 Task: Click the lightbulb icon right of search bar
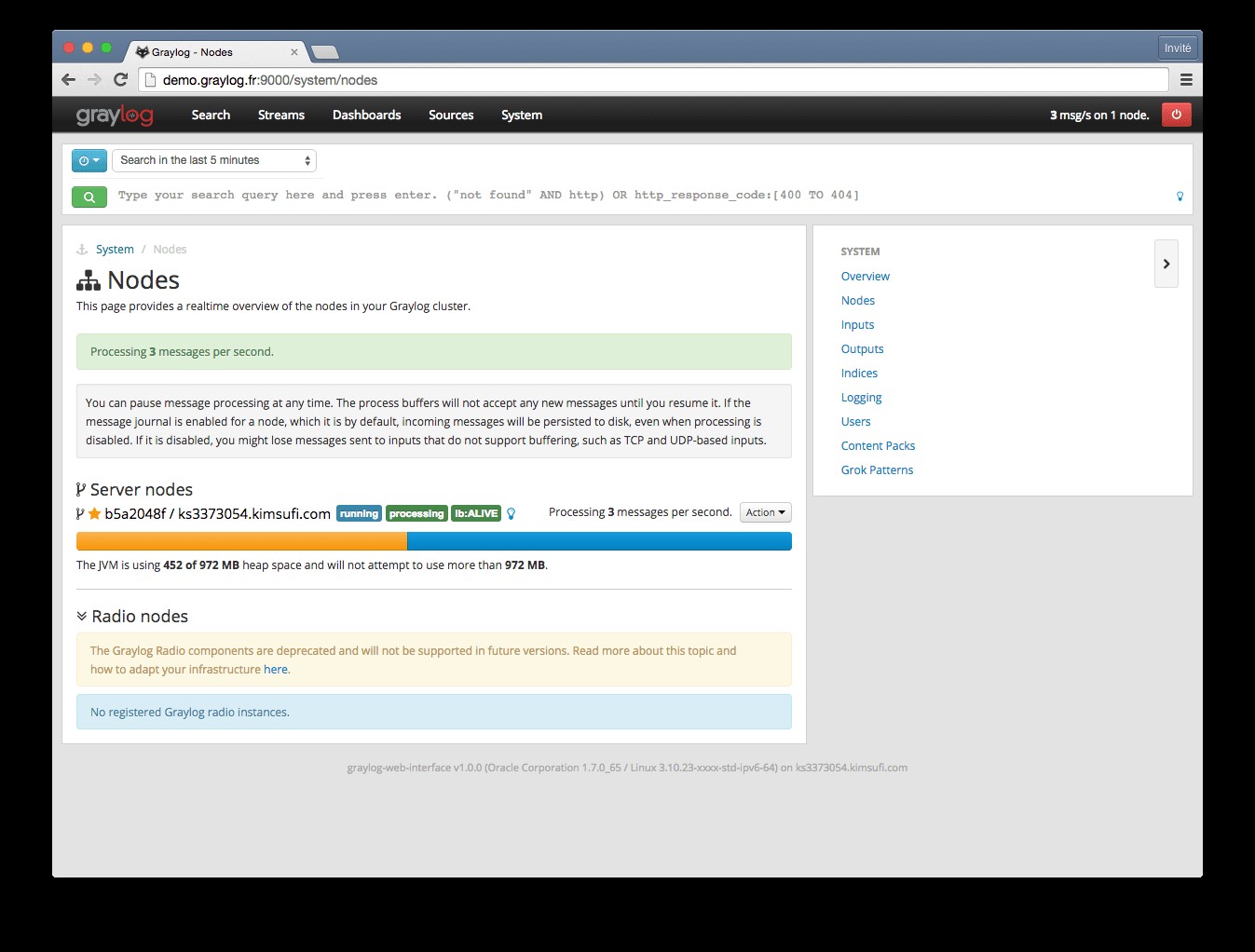coord(1180,197)
